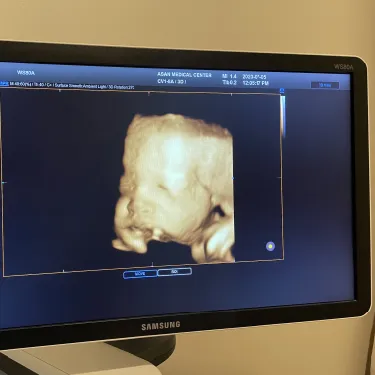
Task: Click the probe and 3D mode label
Action: coord(172,82)
